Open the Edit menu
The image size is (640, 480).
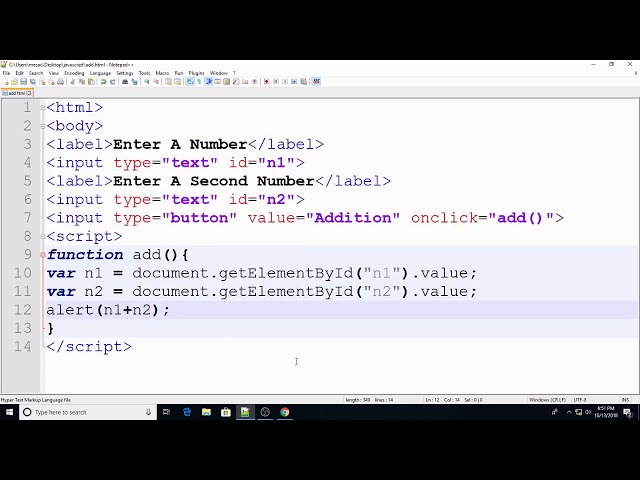coord(20,73)
